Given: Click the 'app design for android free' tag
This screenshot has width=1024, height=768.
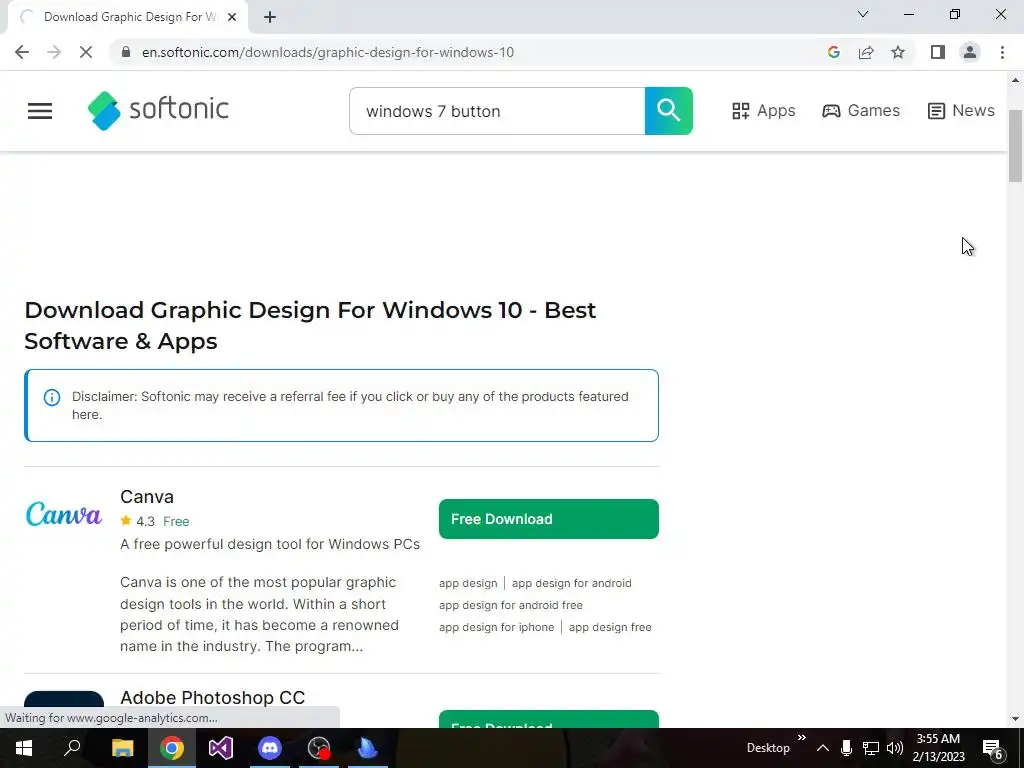Looking at the screenshot, I should click(x=511, y=605).
